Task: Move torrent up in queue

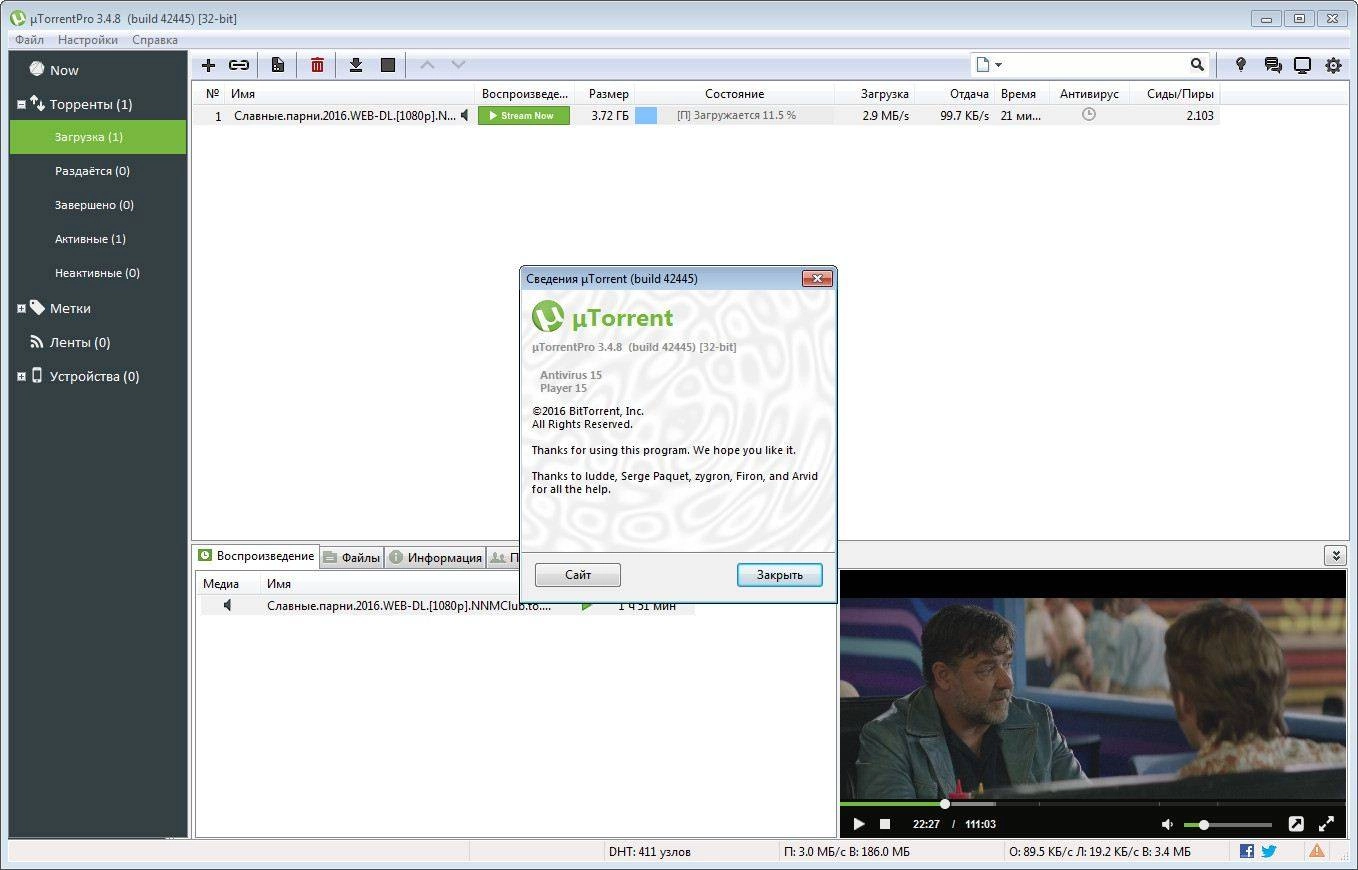Action: [x=427, y=65]
